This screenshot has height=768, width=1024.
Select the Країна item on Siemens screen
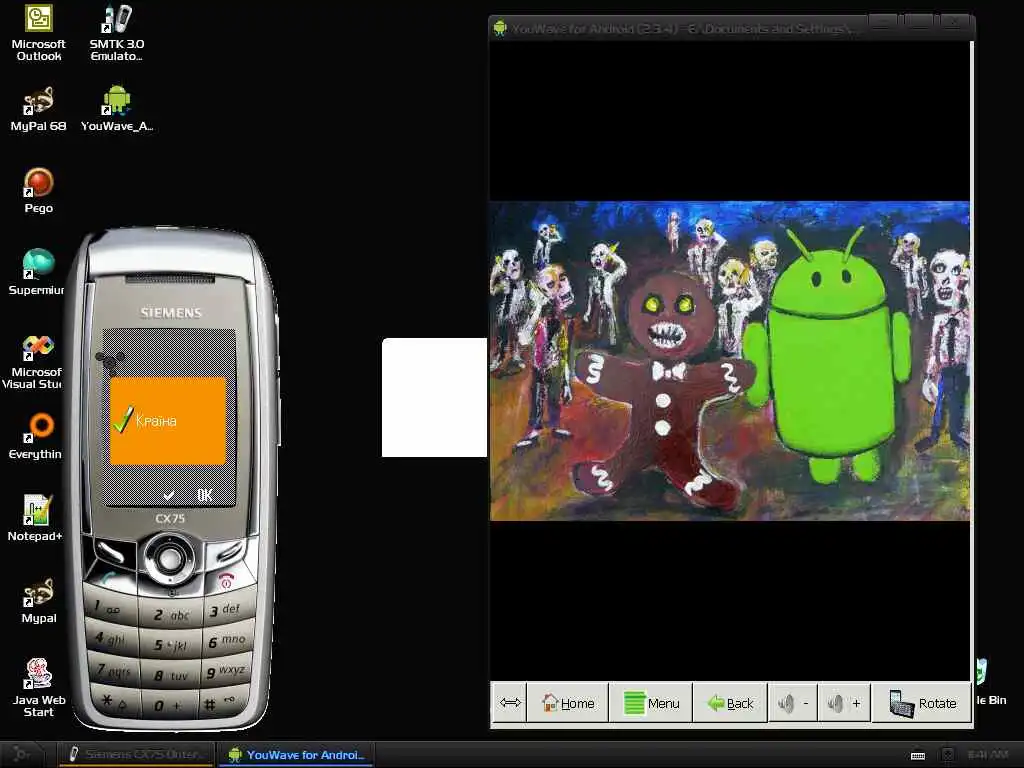(168, 421)
